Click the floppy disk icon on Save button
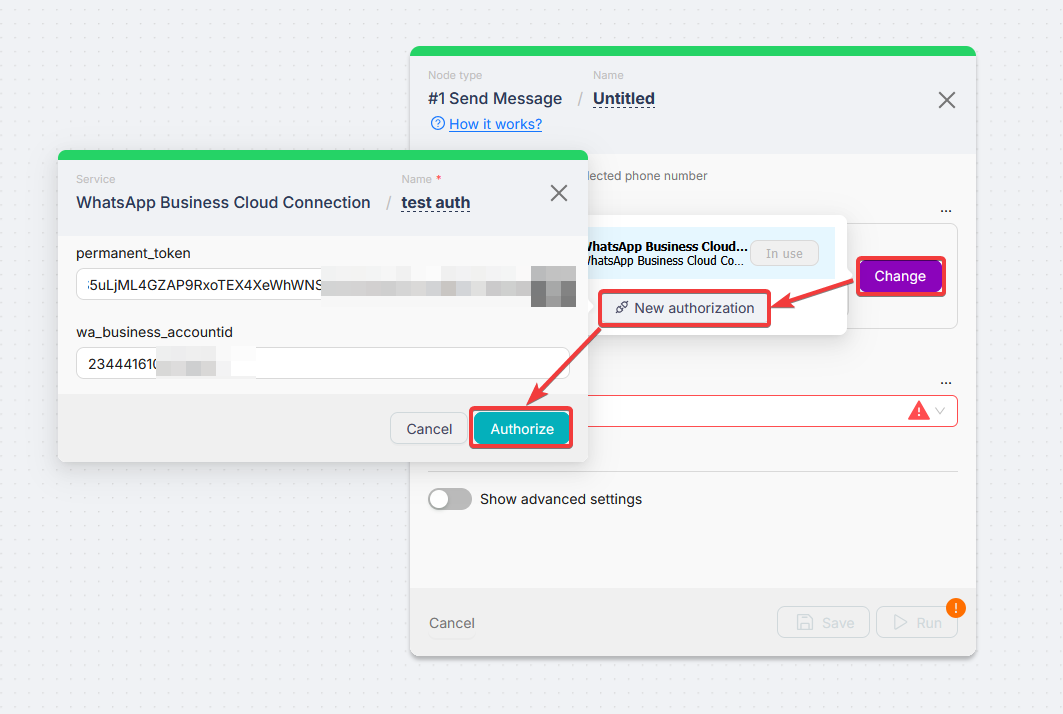 point(807,621)
